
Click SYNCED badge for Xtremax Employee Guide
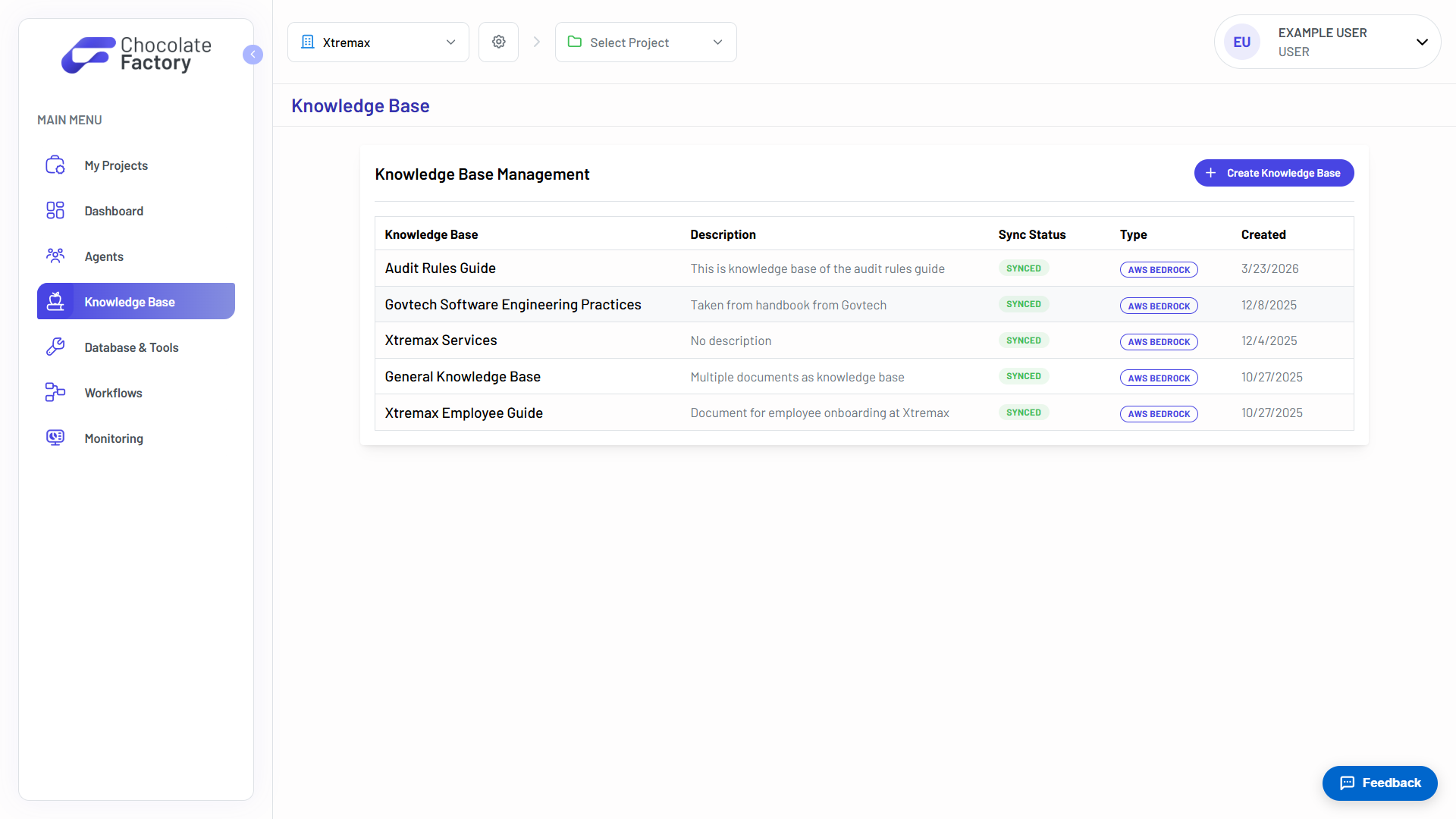pyautogui.click(x=1023, y=413)
